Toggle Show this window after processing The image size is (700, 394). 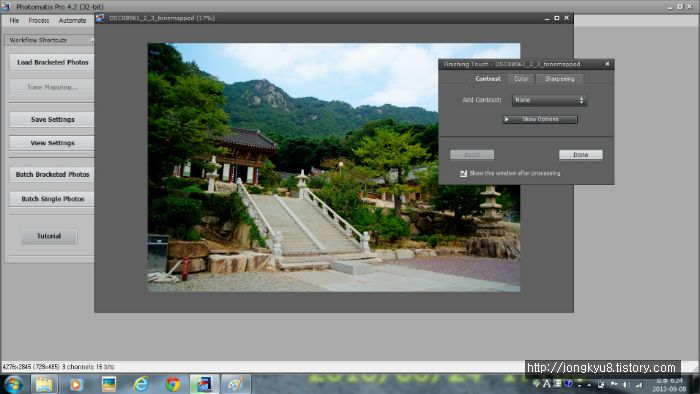[x=463, y=173]
